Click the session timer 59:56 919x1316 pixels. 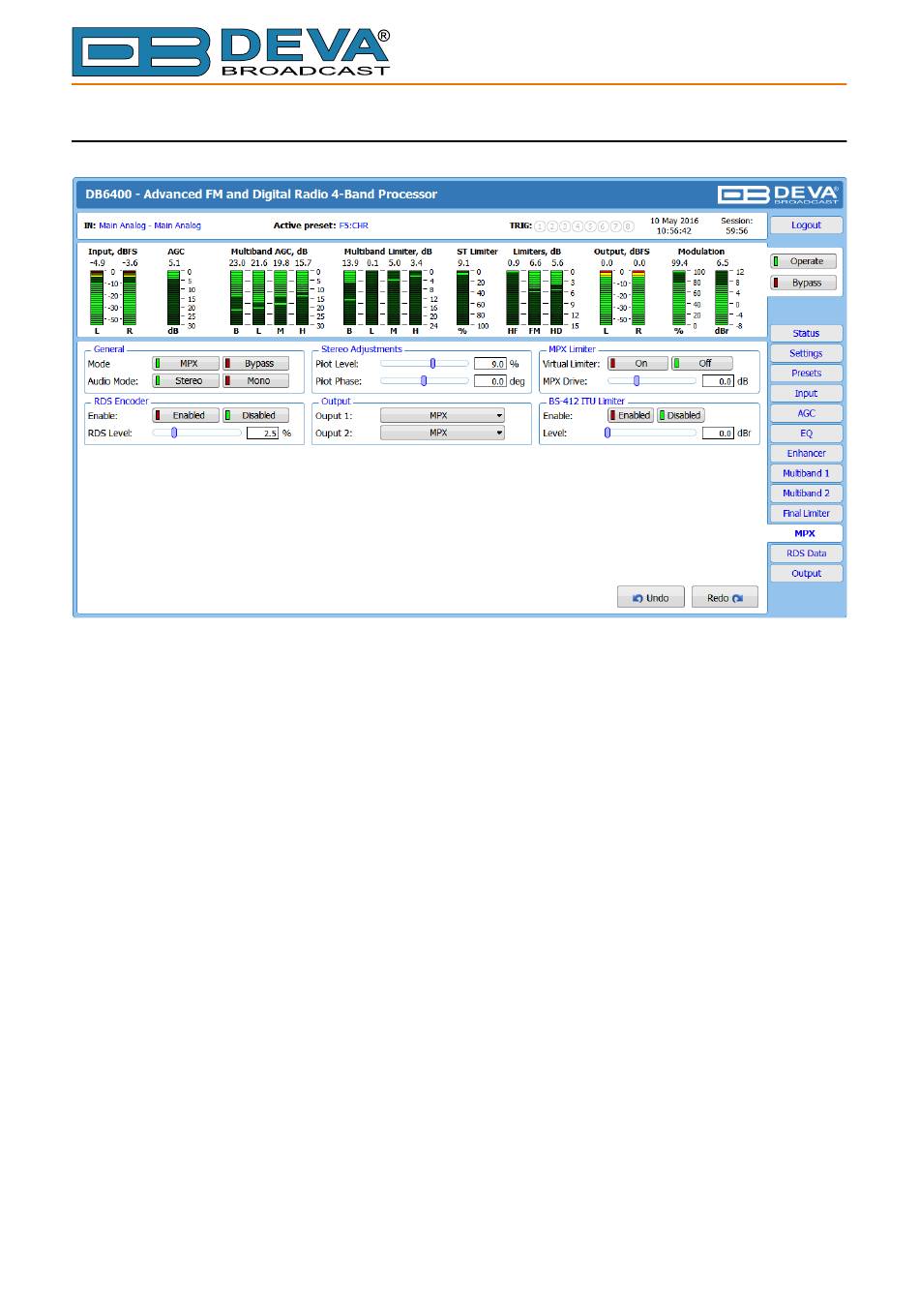tap(736, 231)
